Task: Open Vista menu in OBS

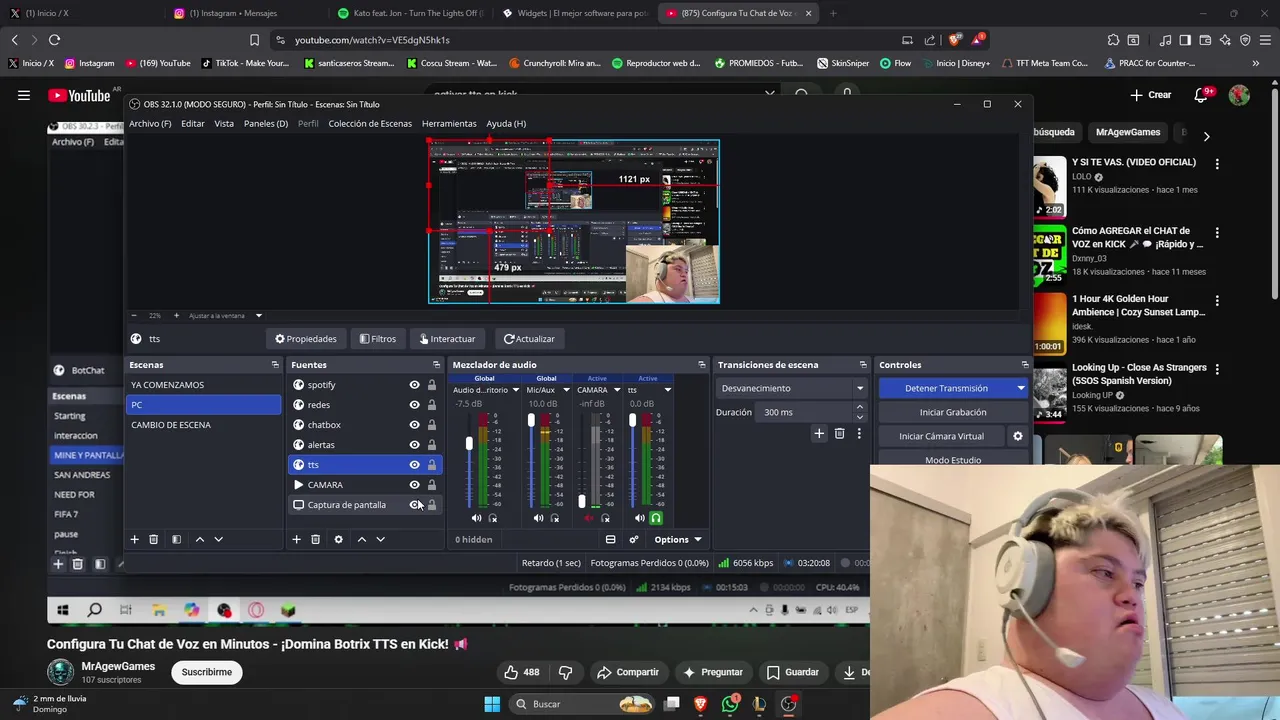Action: click(224, 124)
